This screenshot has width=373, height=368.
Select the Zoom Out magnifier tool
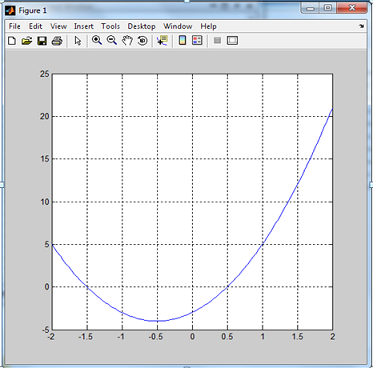pyautogui.click(x=112, y=41)
